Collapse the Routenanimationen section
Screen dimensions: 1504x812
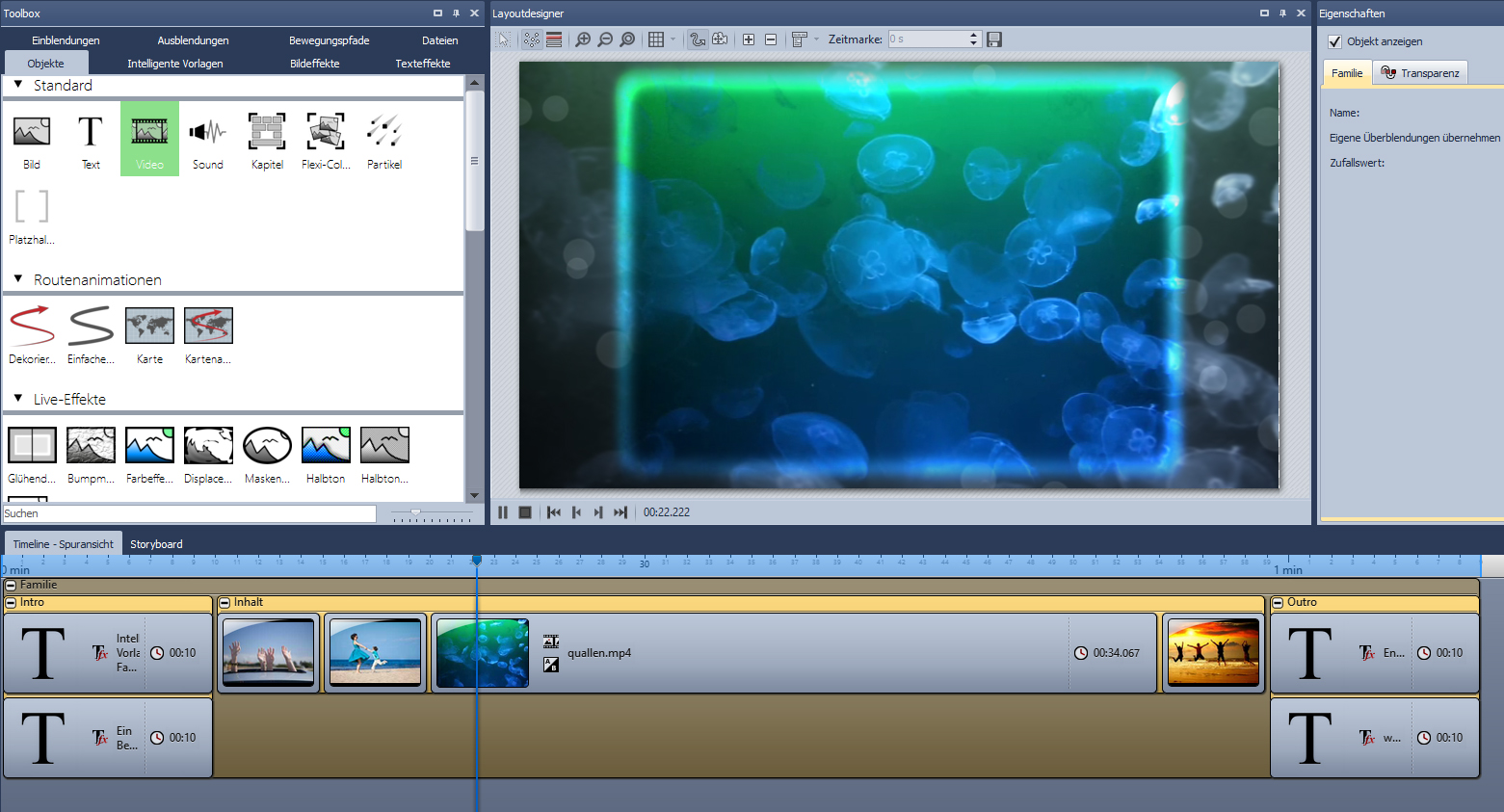[x=18, y=279]
